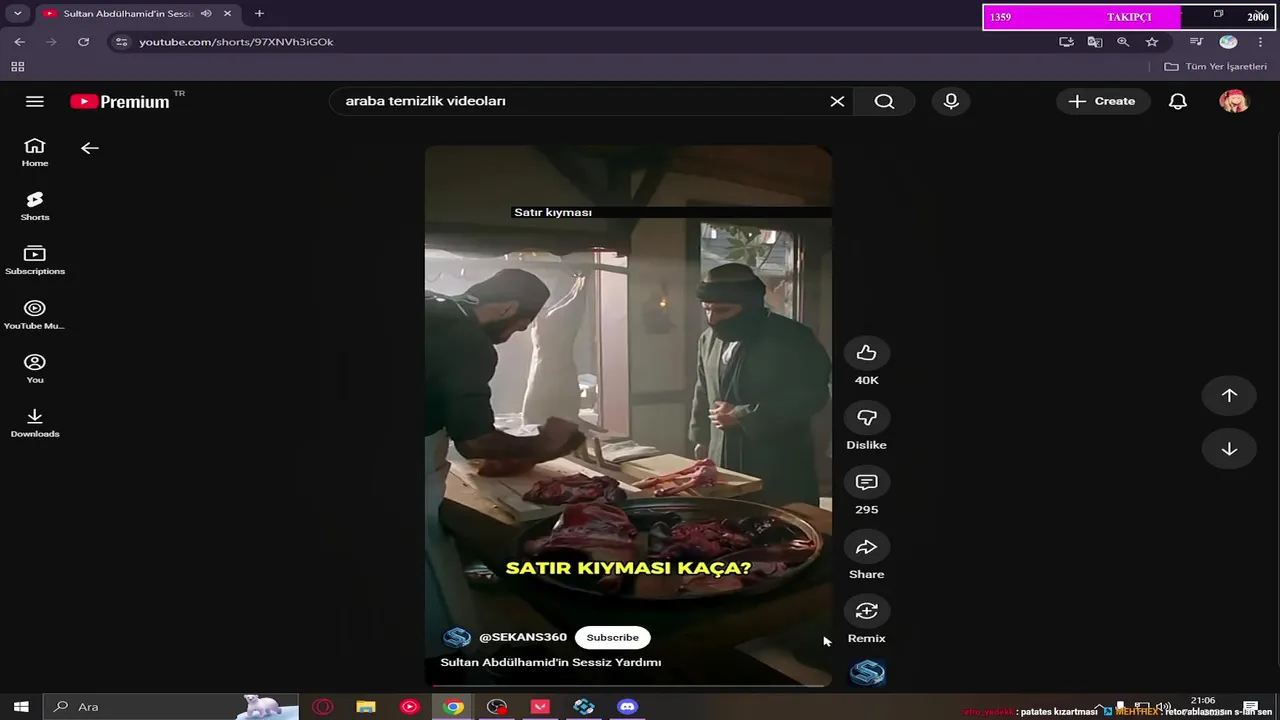Like the Short with 40K likes
The image size is (1280, 720).
866,353
